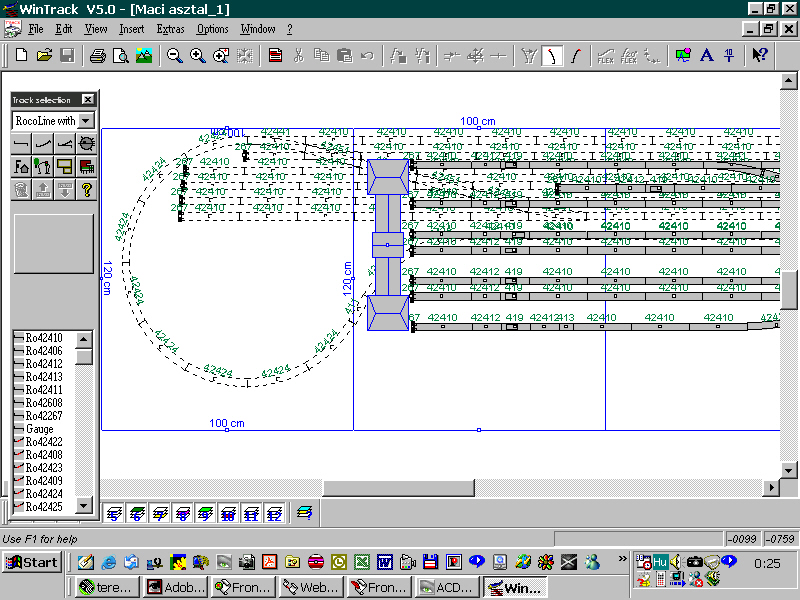Select curved track Ro42424 in the list
The image size is (800, 600).
click(x=43, y=493)
